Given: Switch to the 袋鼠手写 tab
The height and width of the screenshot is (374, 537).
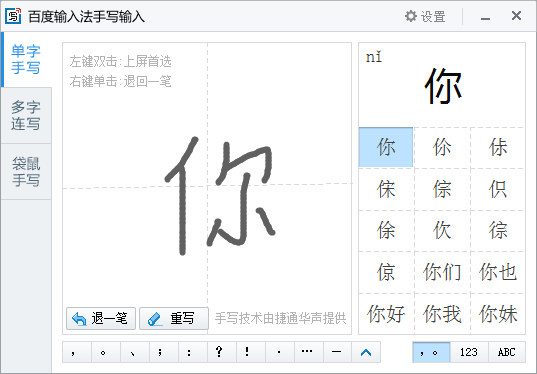Looking at the screenshot, I should (26, 172).
